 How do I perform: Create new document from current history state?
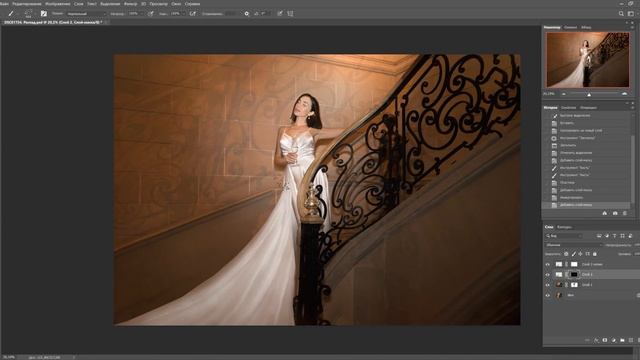604,213
